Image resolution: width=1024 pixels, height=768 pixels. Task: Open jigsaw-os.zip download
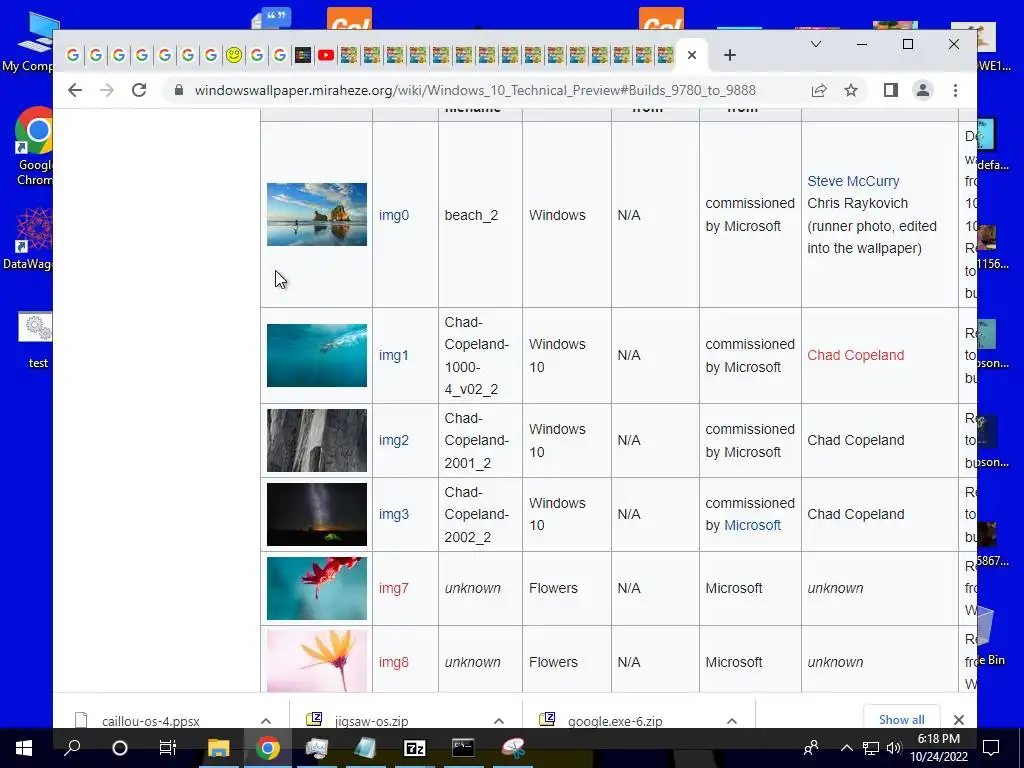[371, 721]
